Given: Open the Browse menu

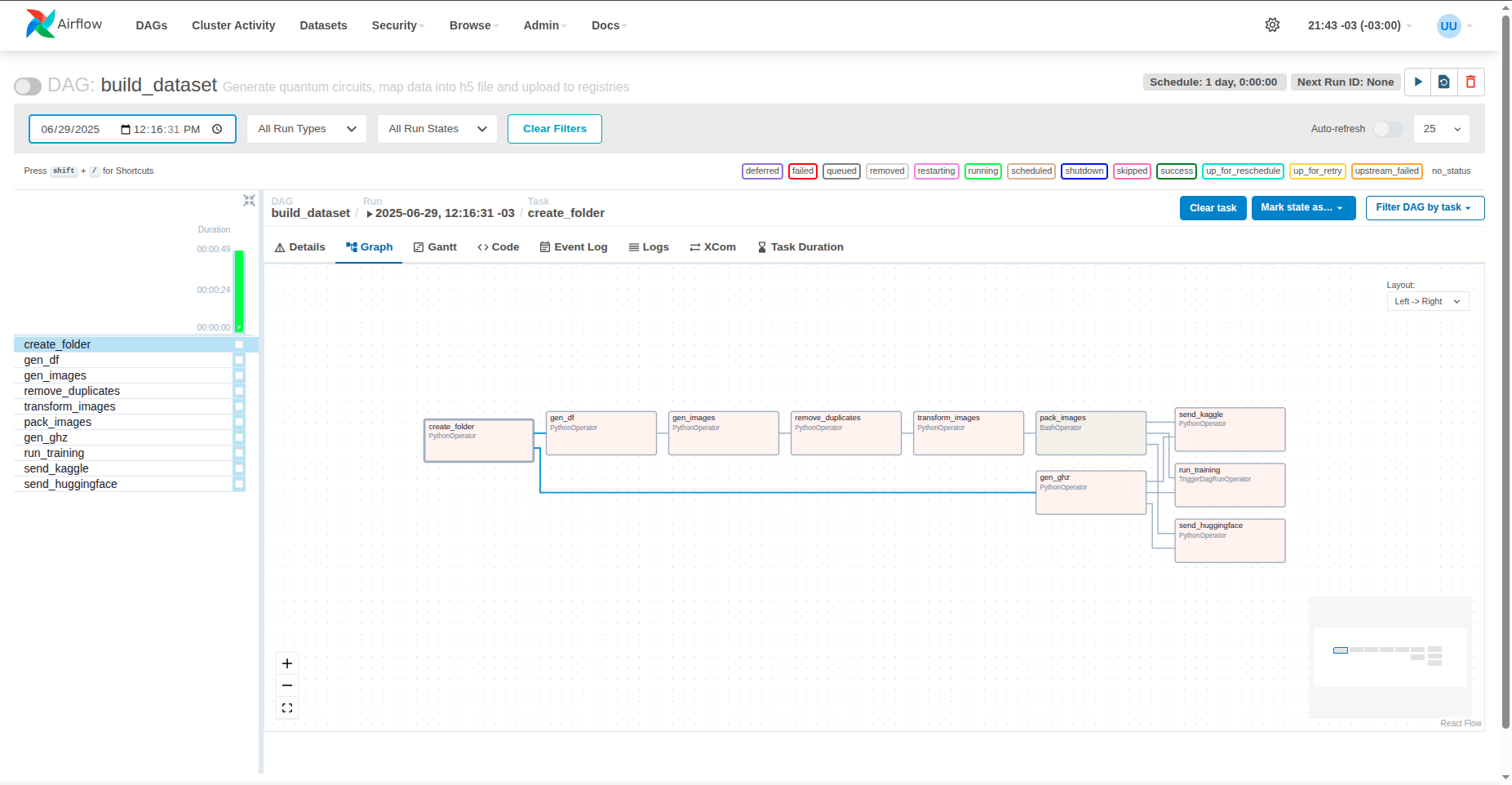Looking at the screenshot, I should coord(474,25).
